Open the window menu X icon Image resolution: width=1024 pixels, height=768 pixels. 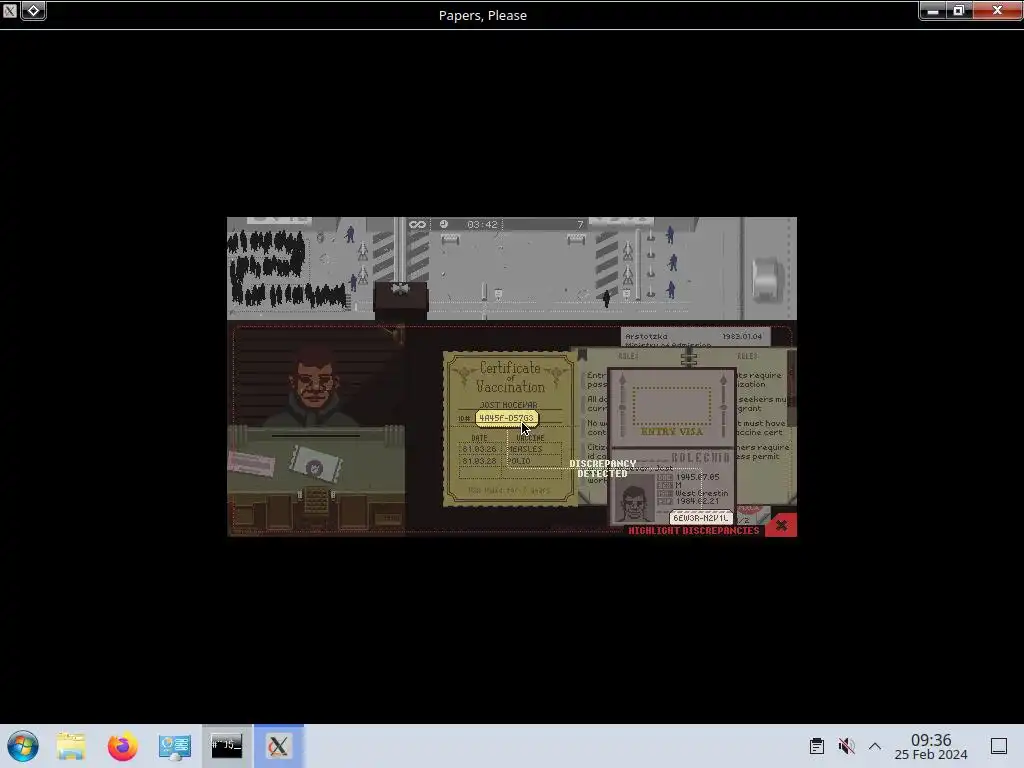(10, 10)
